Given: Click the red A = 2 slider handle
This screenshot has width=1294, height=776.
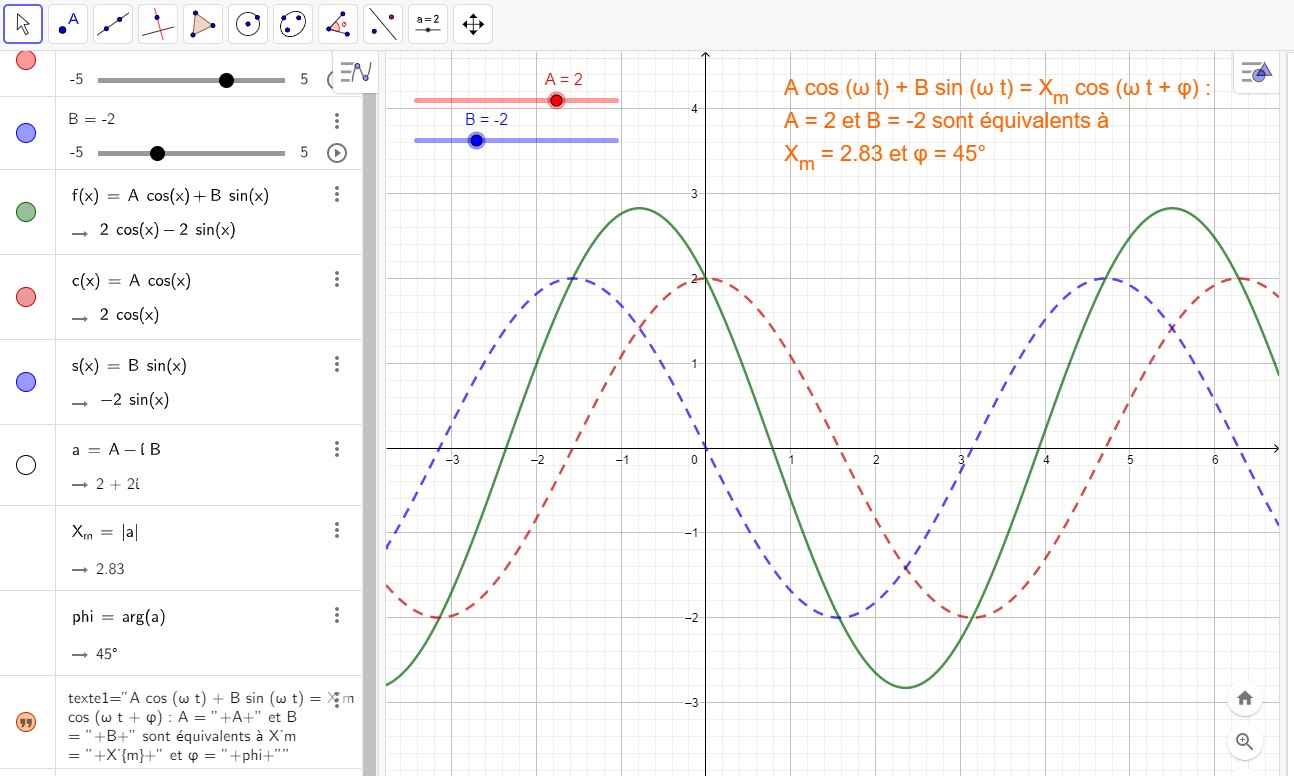Looking at the screenshot, I should click(557, 100).
